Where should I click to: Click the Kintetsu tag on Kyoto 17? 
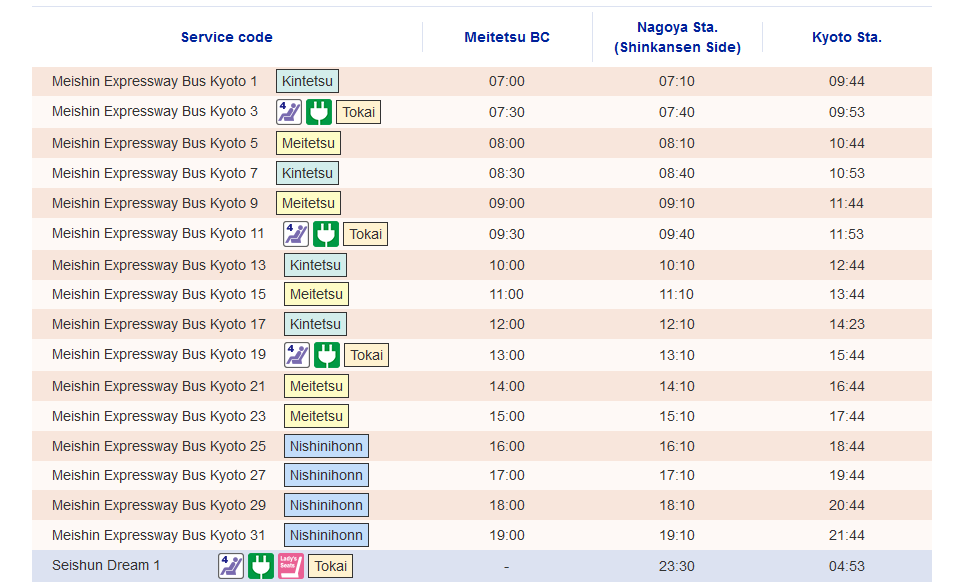pyautogui.click(x=315, y=324)
